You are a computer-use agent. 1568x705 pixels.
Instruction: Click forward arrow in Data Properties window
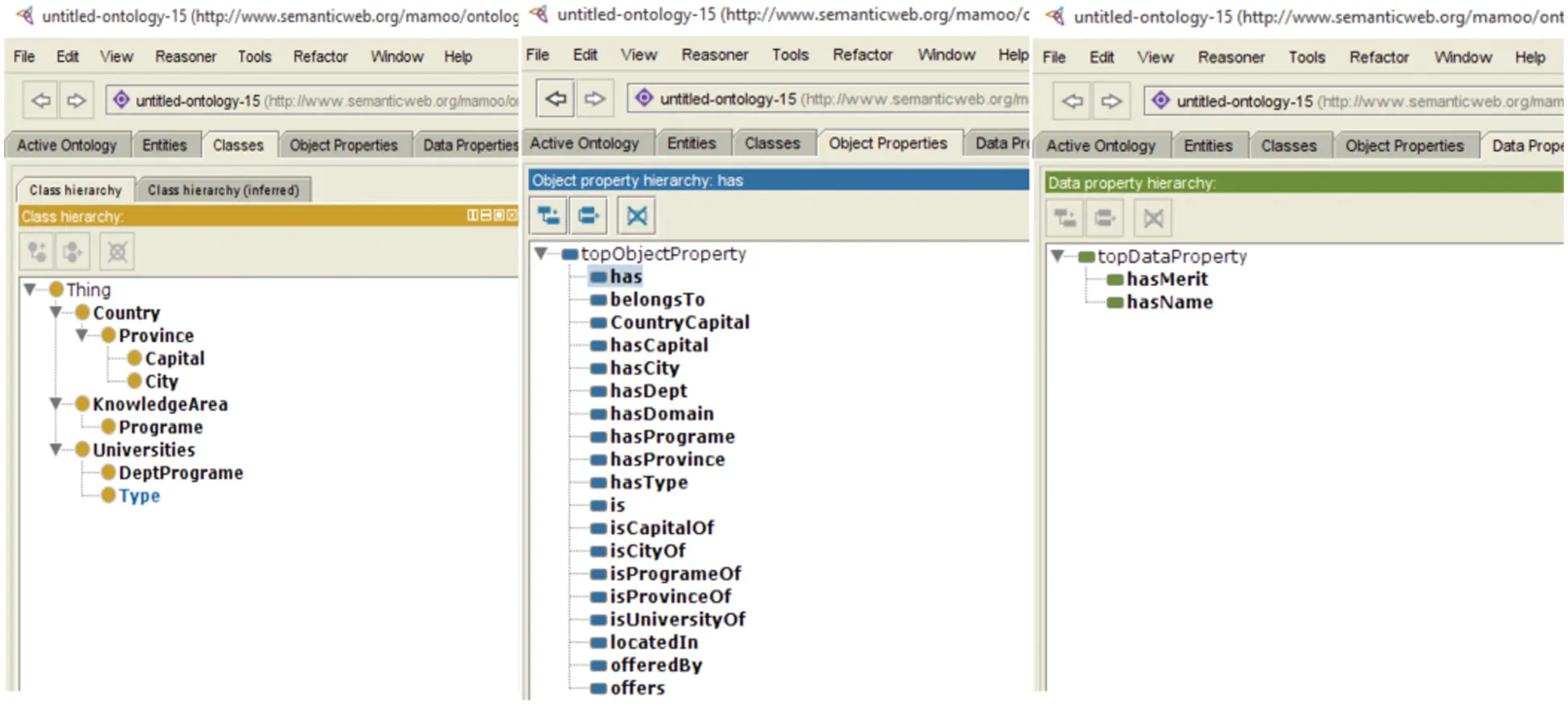pos(1110,100)
